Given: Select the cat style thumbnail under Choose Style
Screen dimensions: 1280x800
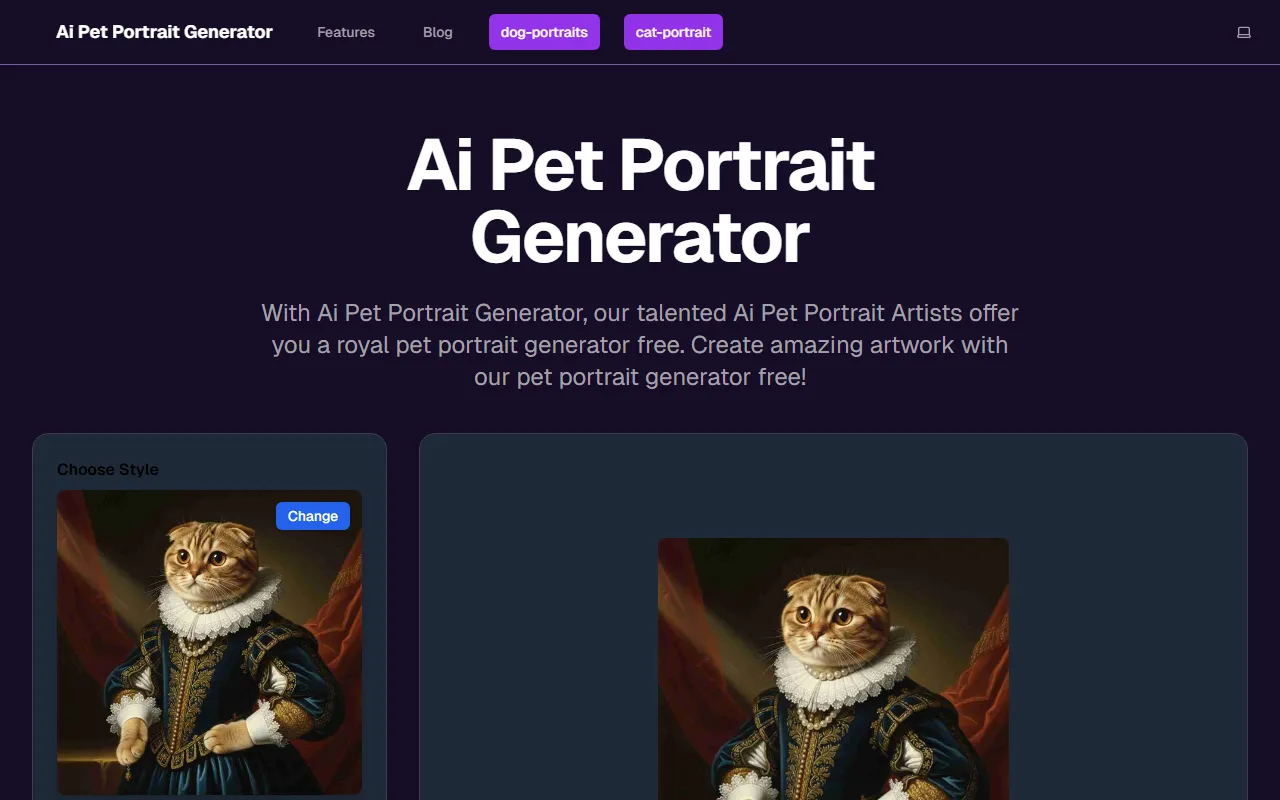Looking at the screenshot, I should pos(209,642).
